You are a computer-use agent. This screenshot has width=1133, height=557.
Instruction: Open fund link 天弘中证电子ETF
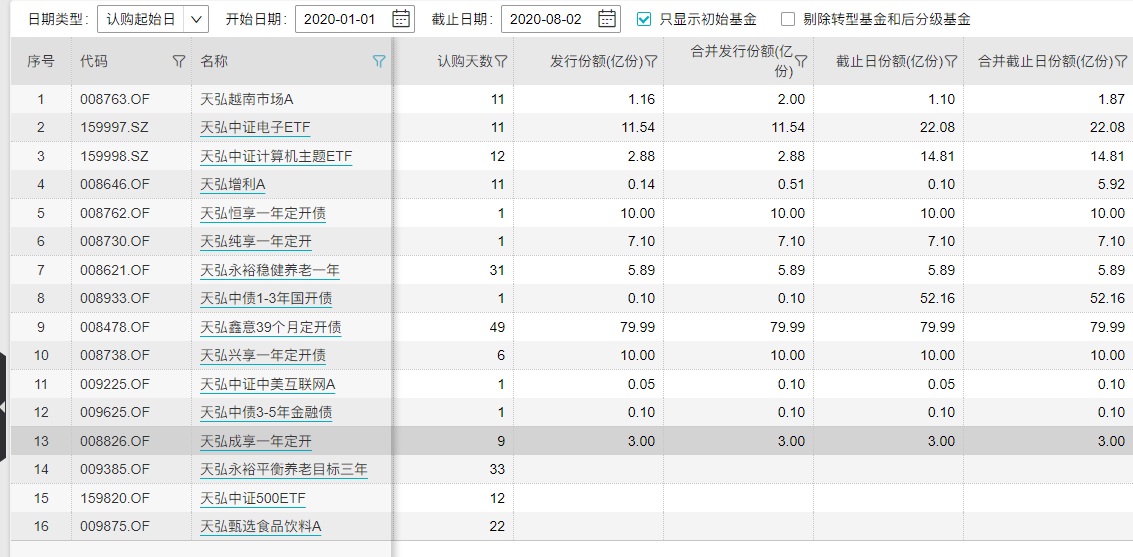point(255,127)
